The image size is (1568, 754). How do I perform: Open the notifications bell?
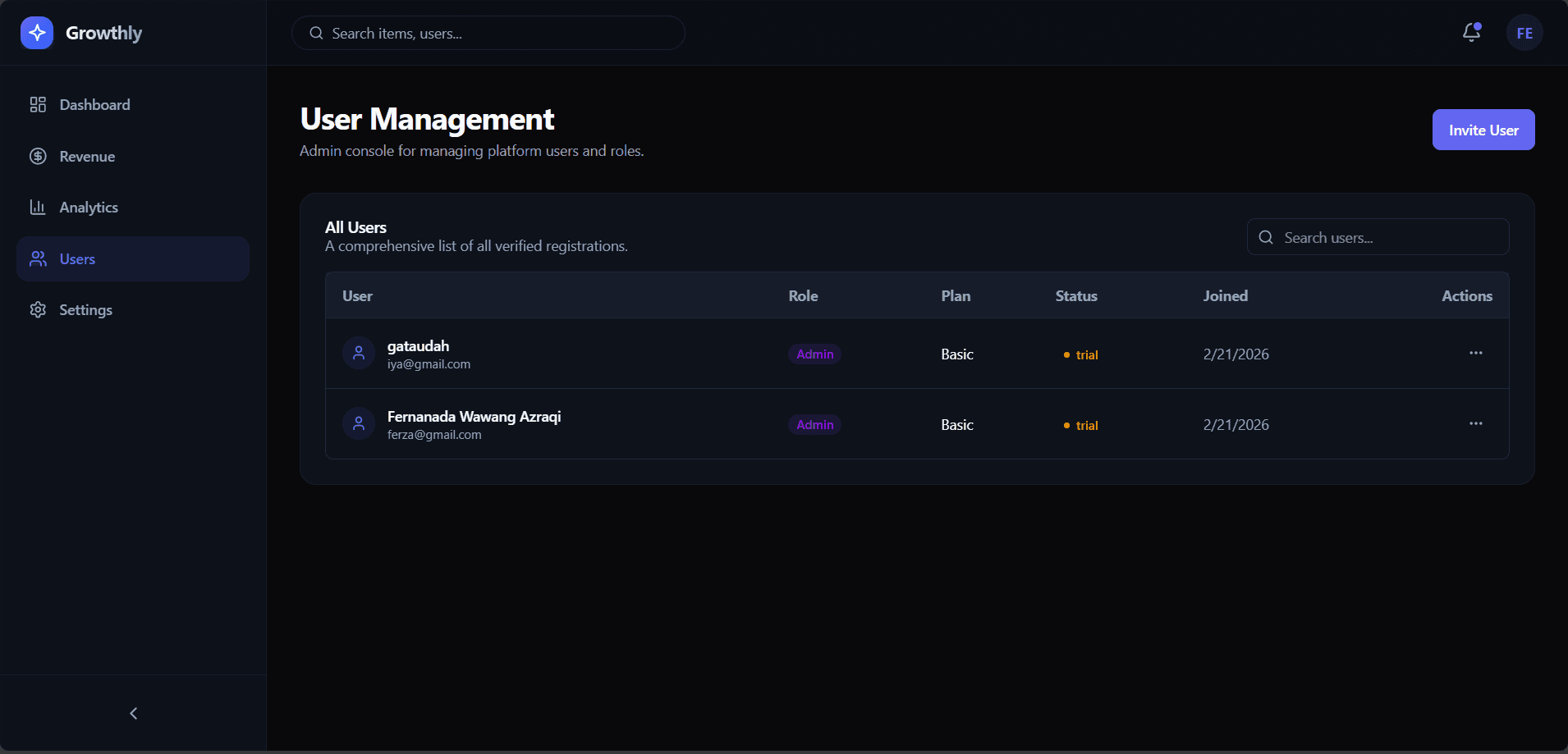click(1471, 33)
